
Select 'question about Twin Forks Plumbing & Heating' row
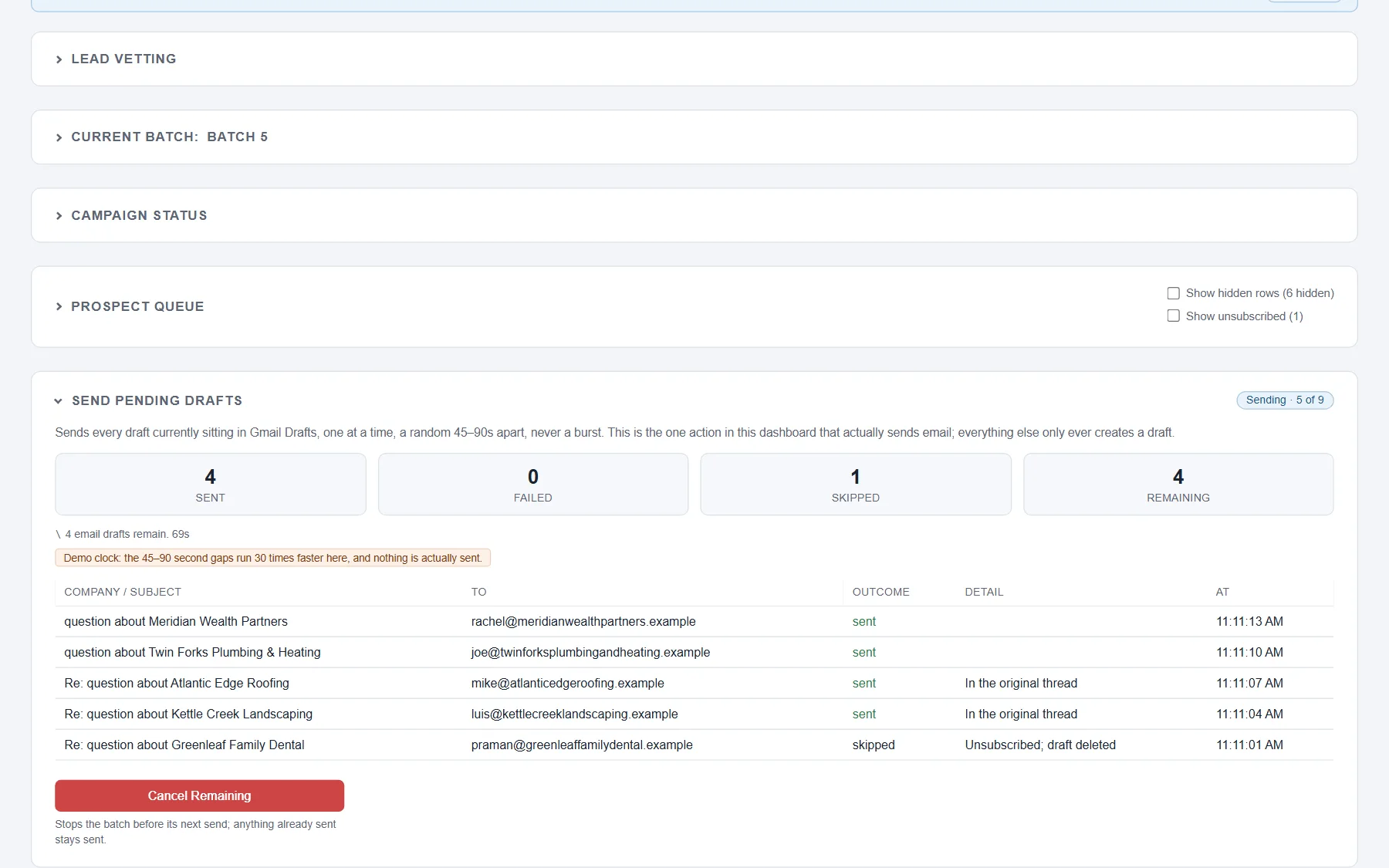(694, 652)
